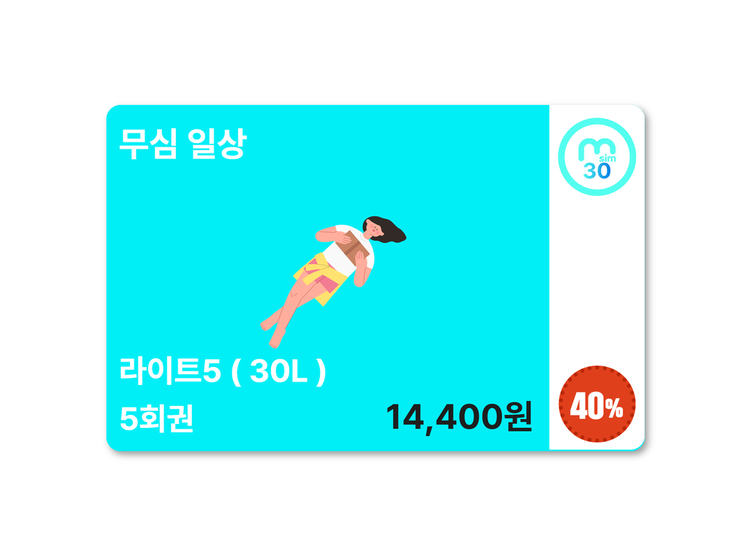Click the small sim text in logo
Image resolution: width=750 pixels, height=556 pixels.
(607, 158)
